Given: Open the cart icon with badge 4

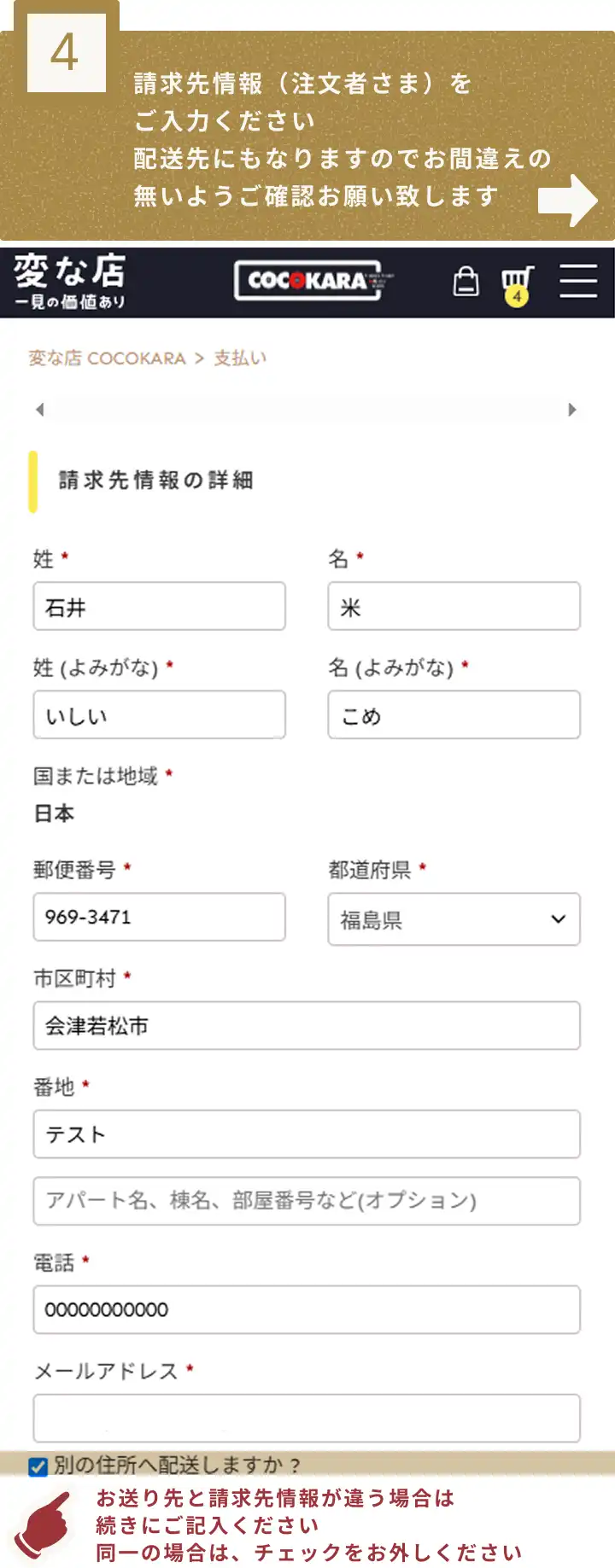Looking at the screenshot, I should [x=517, y=283].
